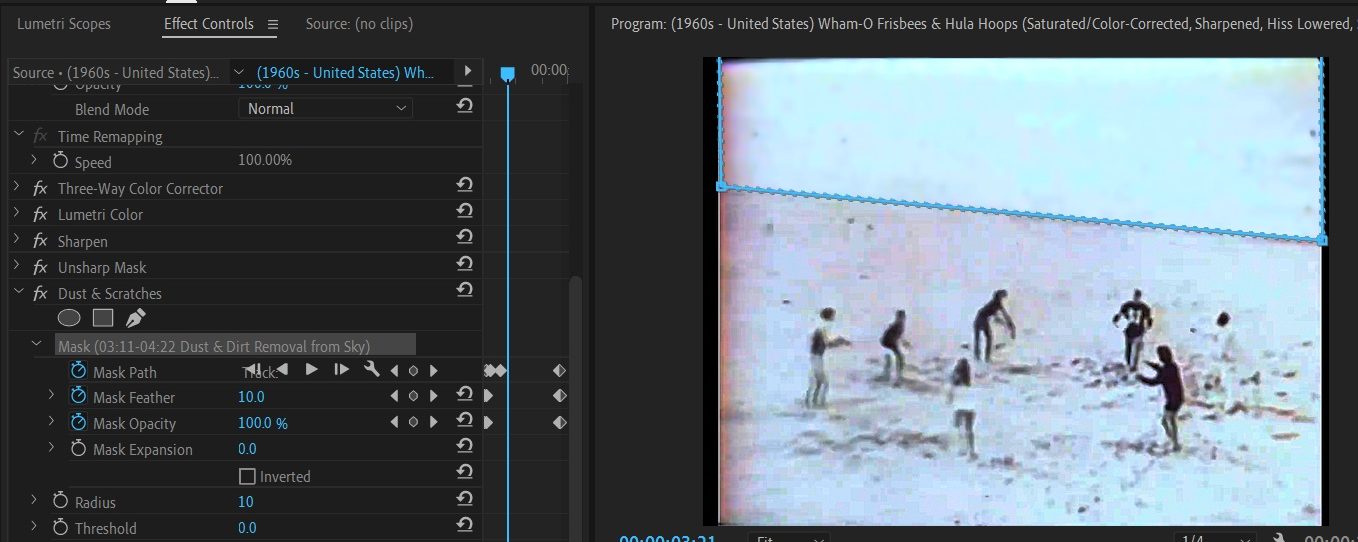Track selected mask forward
Viewport: 1358px width, 542px height.
click(x=311, y=370)
